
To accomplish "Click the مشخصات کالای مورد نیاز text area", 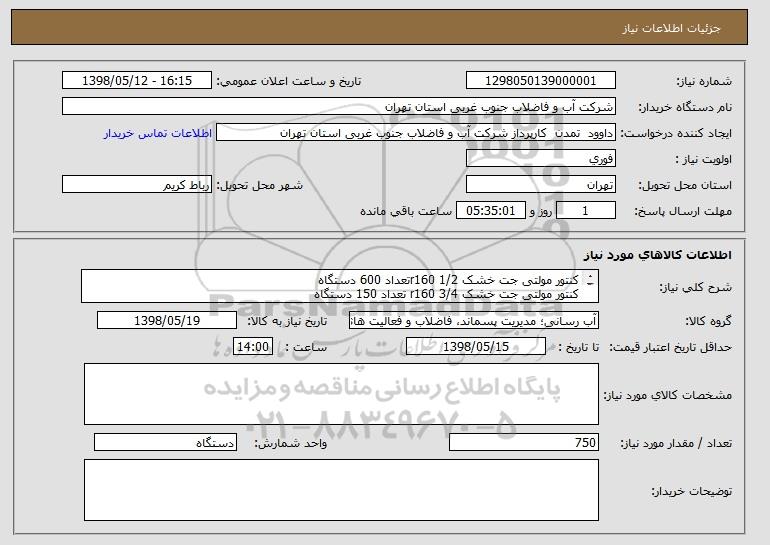I will coord(341,394).
